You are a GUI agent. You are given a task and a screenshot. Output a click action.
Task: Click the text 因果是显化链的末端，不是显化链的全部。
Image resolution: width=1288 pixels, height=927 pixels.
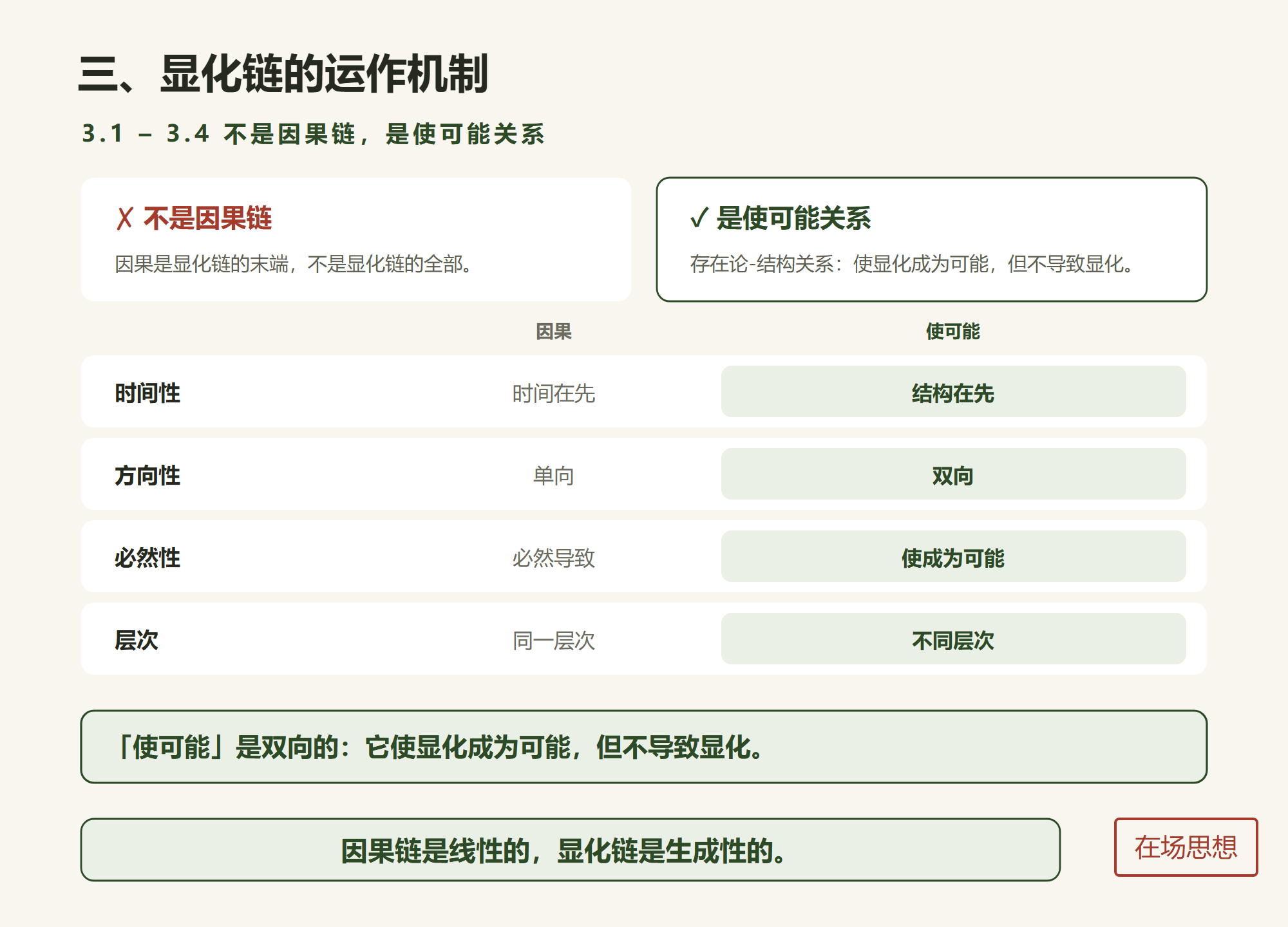[295, 264]
